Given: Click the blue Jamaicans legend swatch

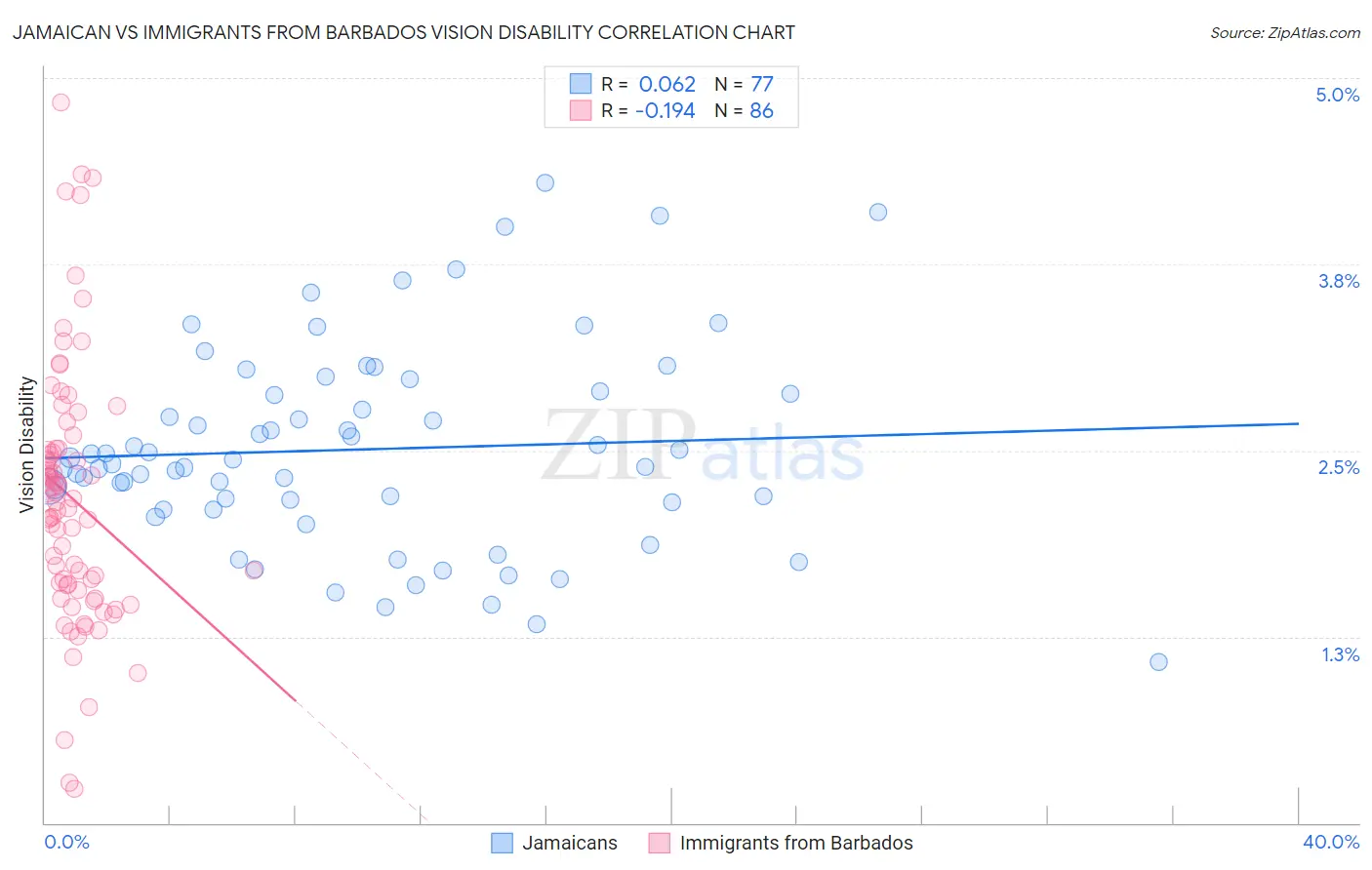Looking at the screenshot, I should pos(502,843).
